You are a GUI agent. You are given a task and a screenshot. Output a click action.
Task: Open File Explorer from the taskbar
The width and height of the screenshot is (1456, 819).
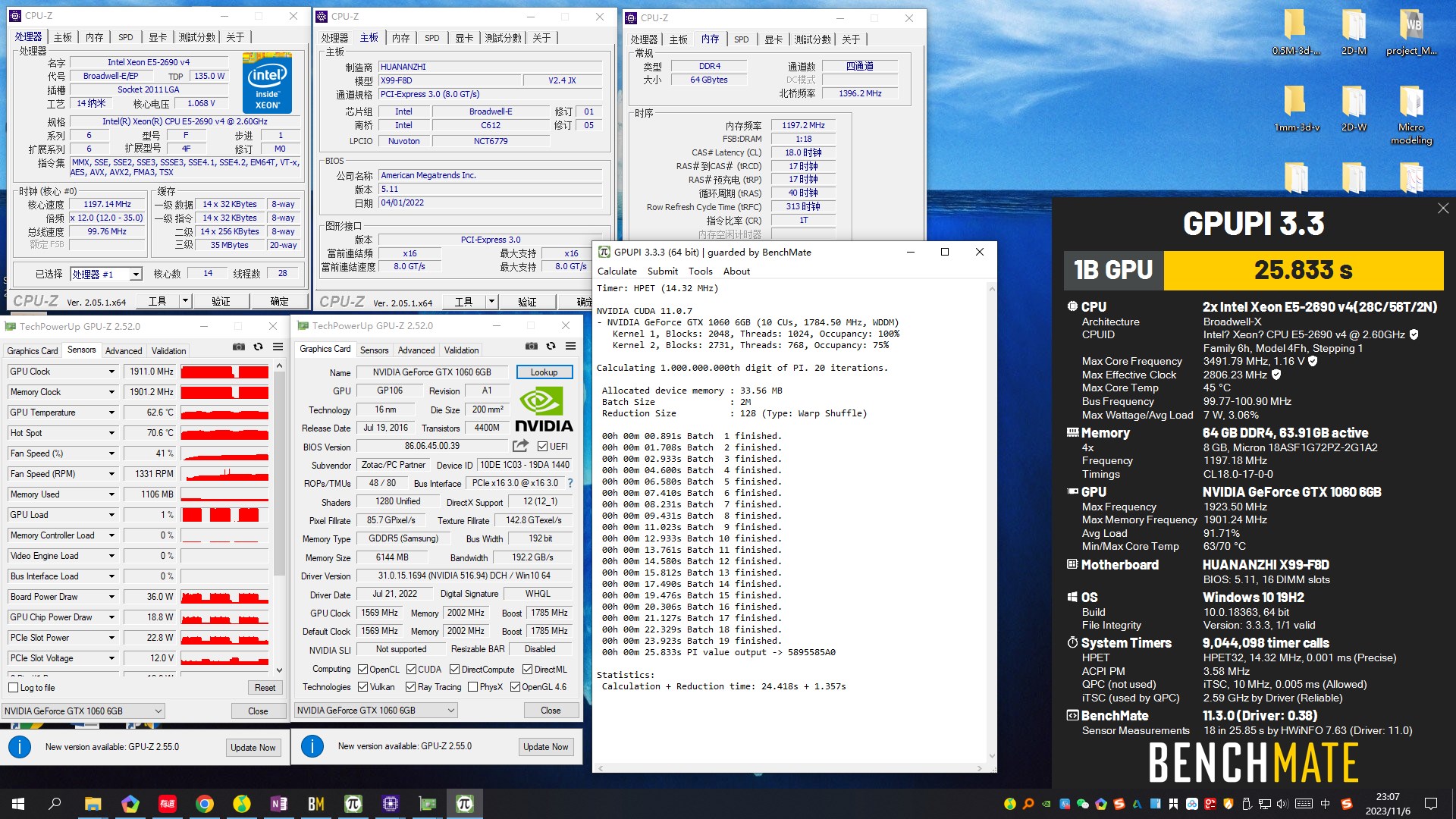[93, 804]
